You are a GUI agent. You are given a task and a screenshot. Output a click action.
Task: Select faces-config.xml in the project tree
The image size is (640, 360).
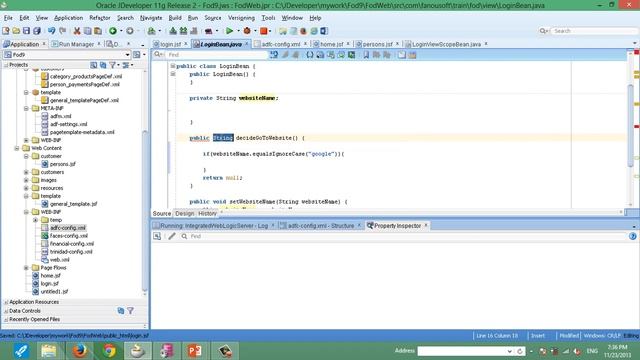pos(69,236)
